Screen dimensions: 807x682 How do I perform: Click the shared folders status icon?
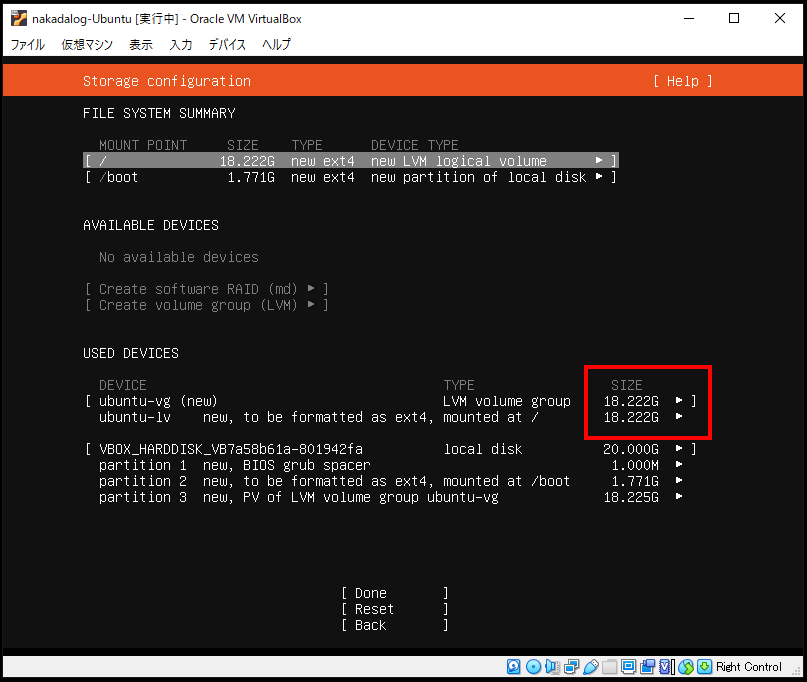(x=609, y=667)
